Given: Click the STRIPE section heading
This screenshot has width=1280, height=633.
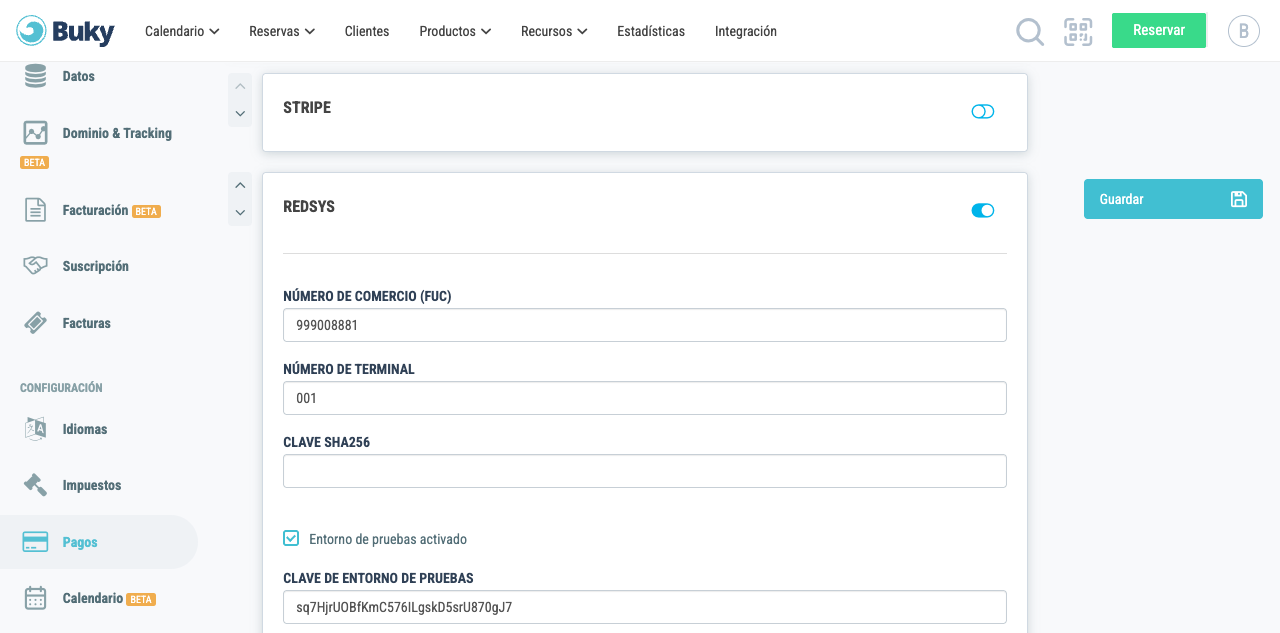Looking at the screenshot, I should point(307,108).
